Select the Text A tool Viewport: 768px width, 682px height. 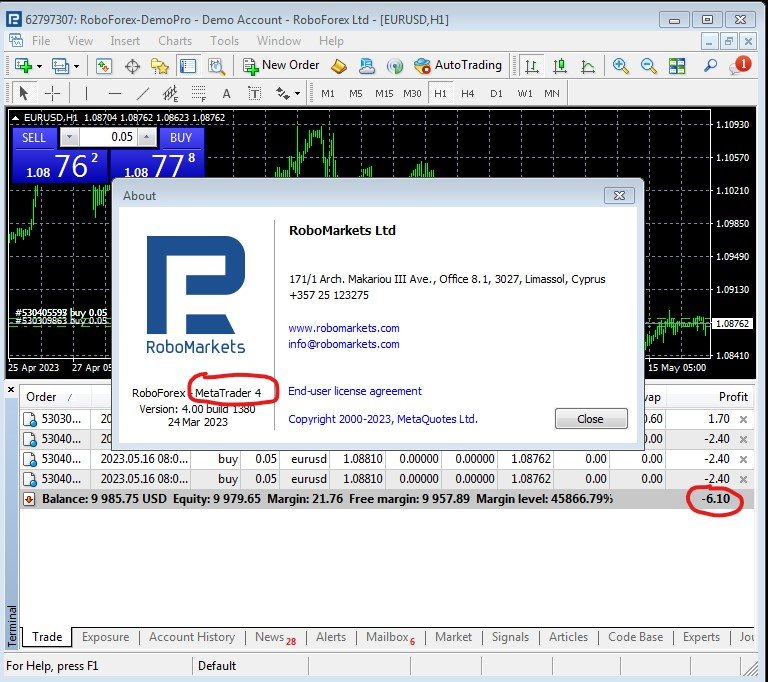(226, 93)
